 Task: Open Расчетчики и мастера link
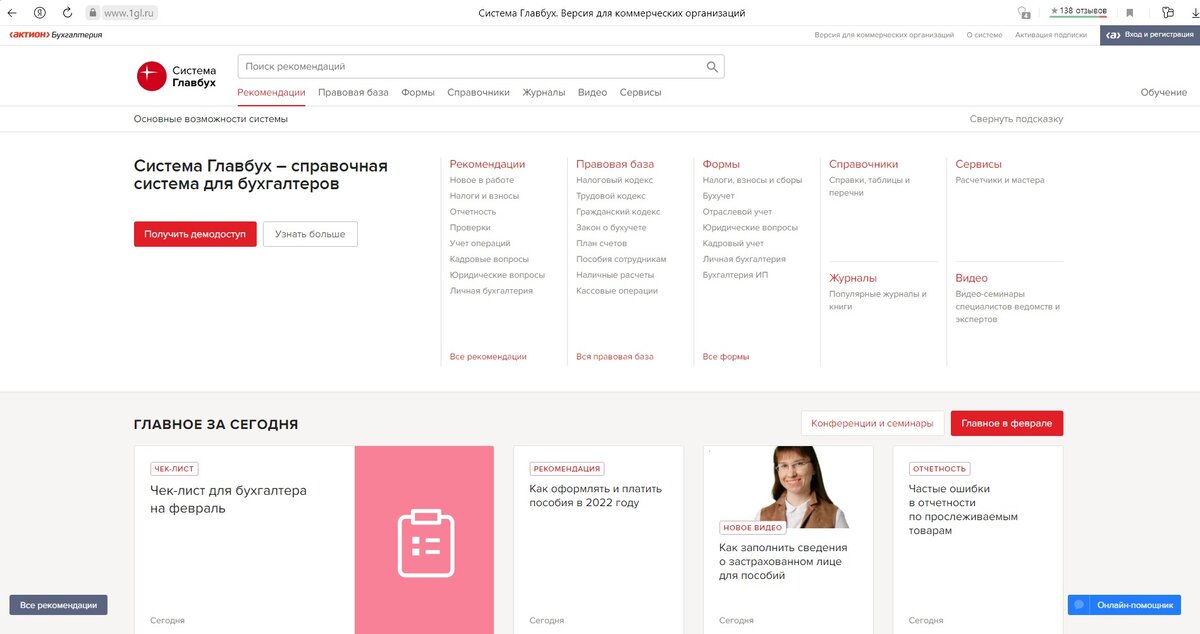pyautogui.click(x=1000, y=180)
